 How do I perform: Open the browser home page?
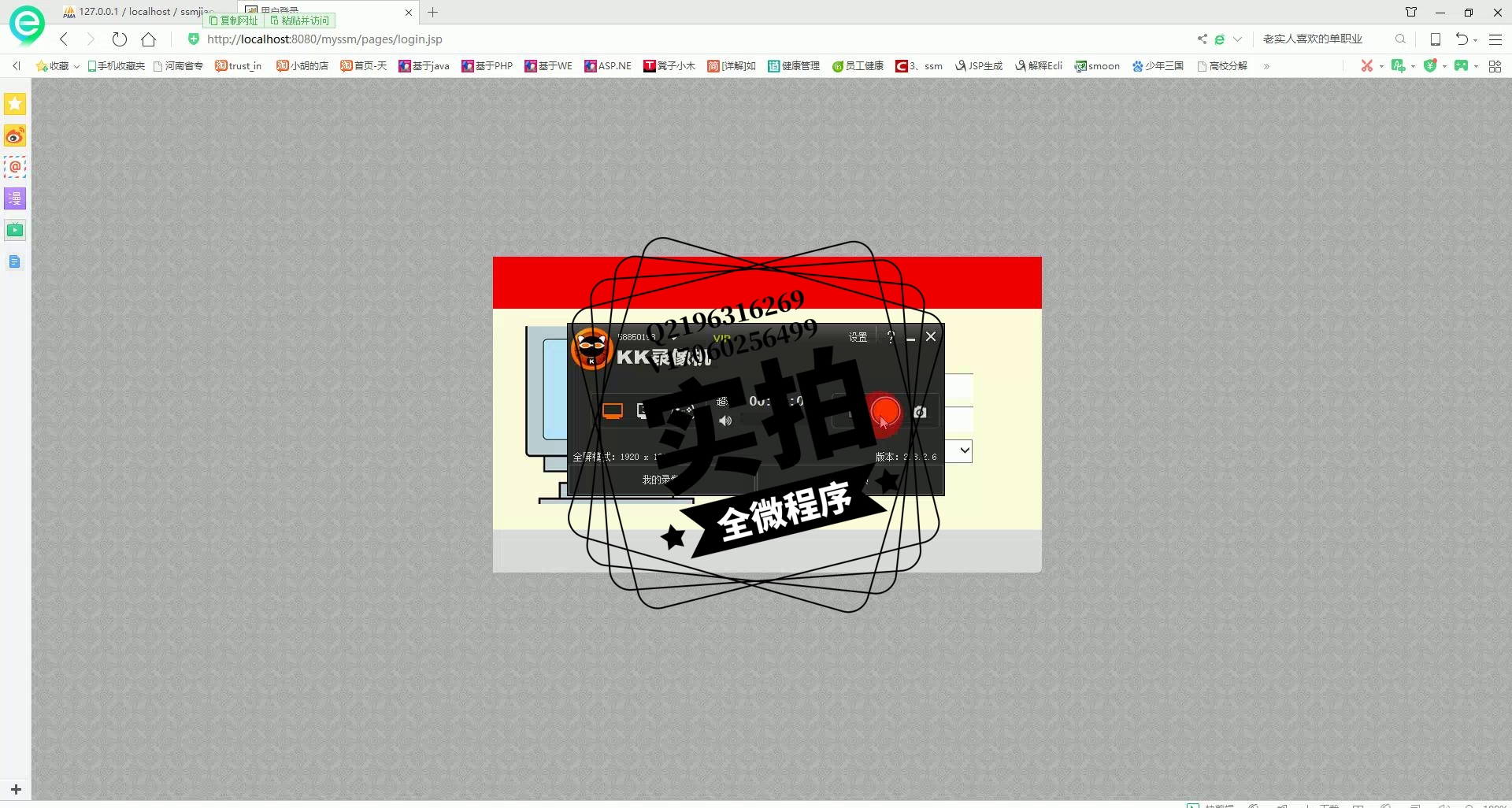pos(148,39)
